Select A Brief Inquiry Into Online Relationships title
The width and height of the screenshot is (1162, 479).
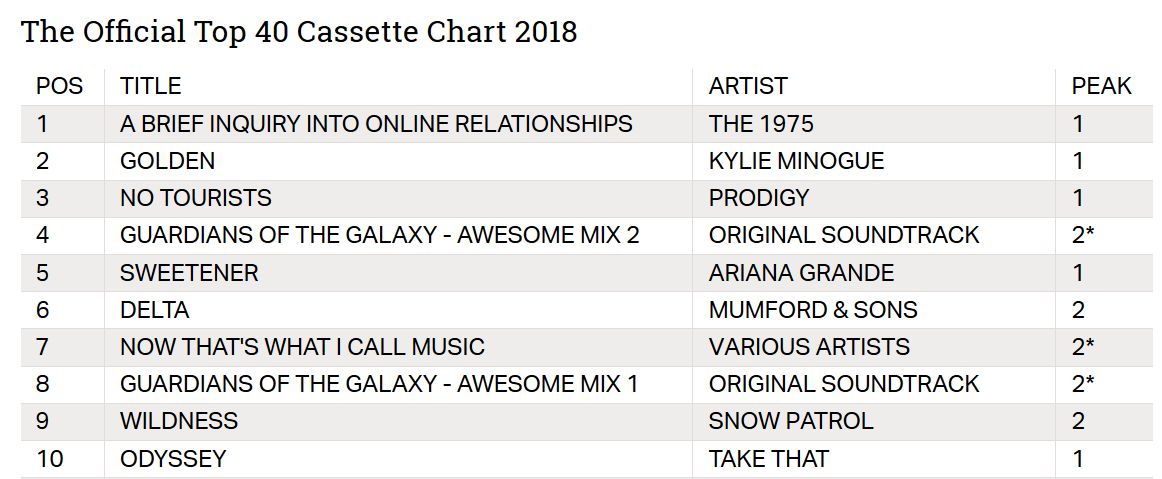point(376,124)
